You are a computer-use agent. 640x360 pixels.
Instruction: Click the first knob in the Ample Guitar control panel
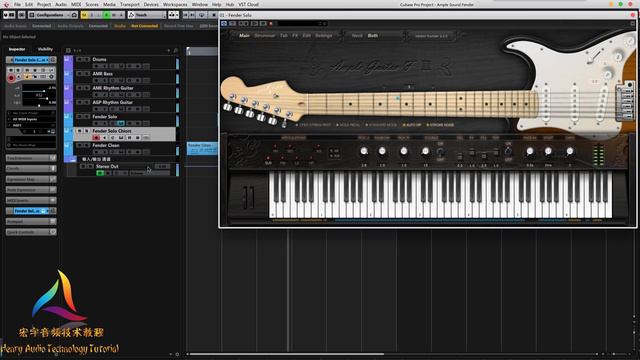coord(364,151)
